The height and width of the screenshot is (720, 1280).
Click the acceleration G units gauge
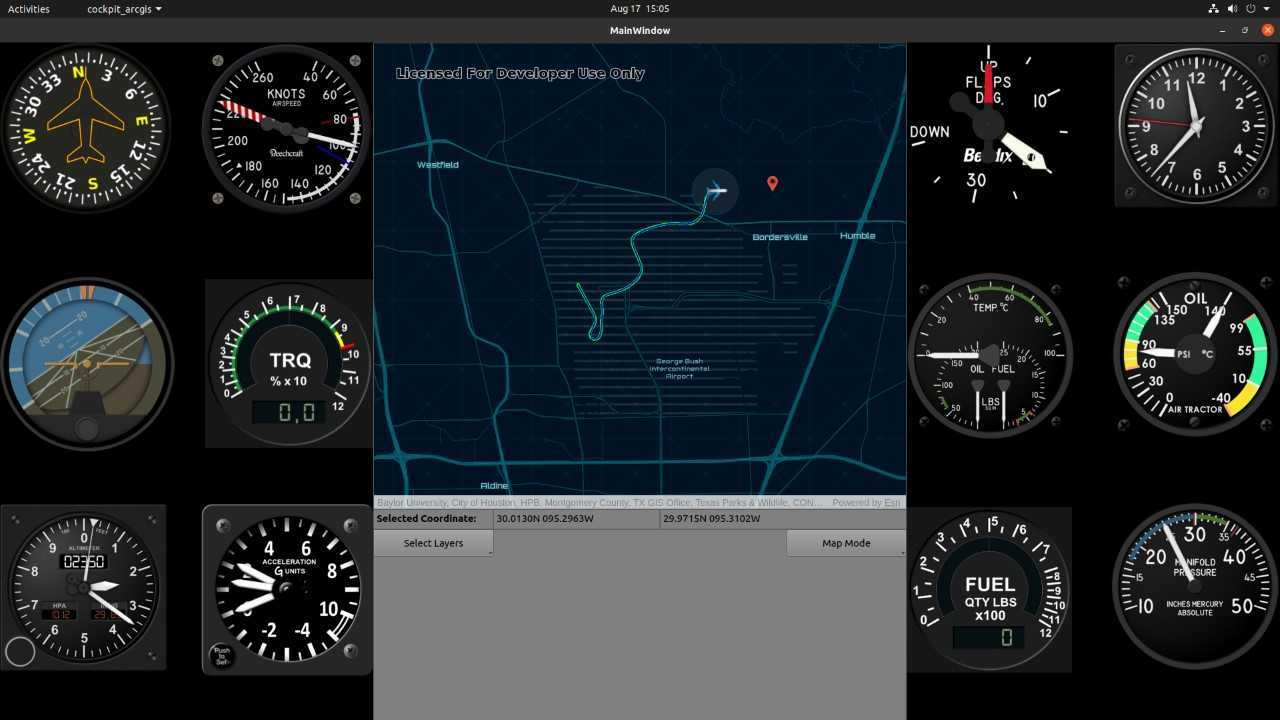287,590
